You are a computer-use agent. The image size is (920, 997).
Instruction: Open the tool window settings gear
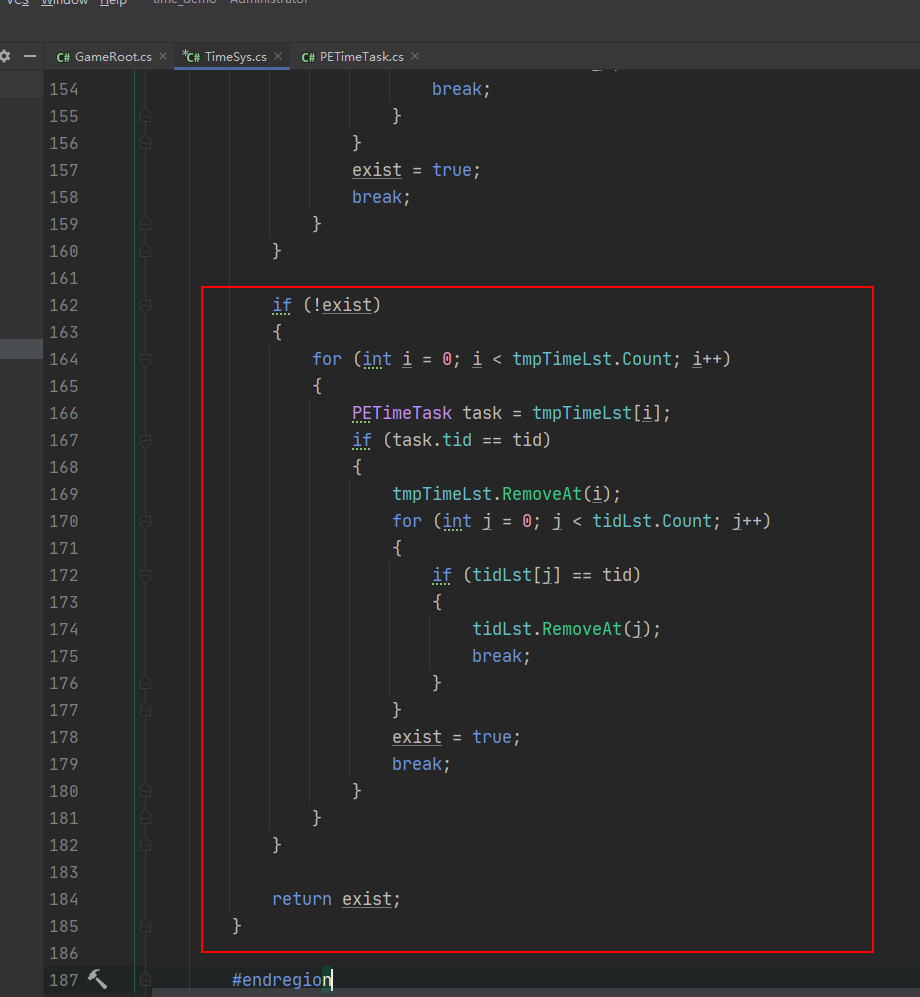coord(5,57)
